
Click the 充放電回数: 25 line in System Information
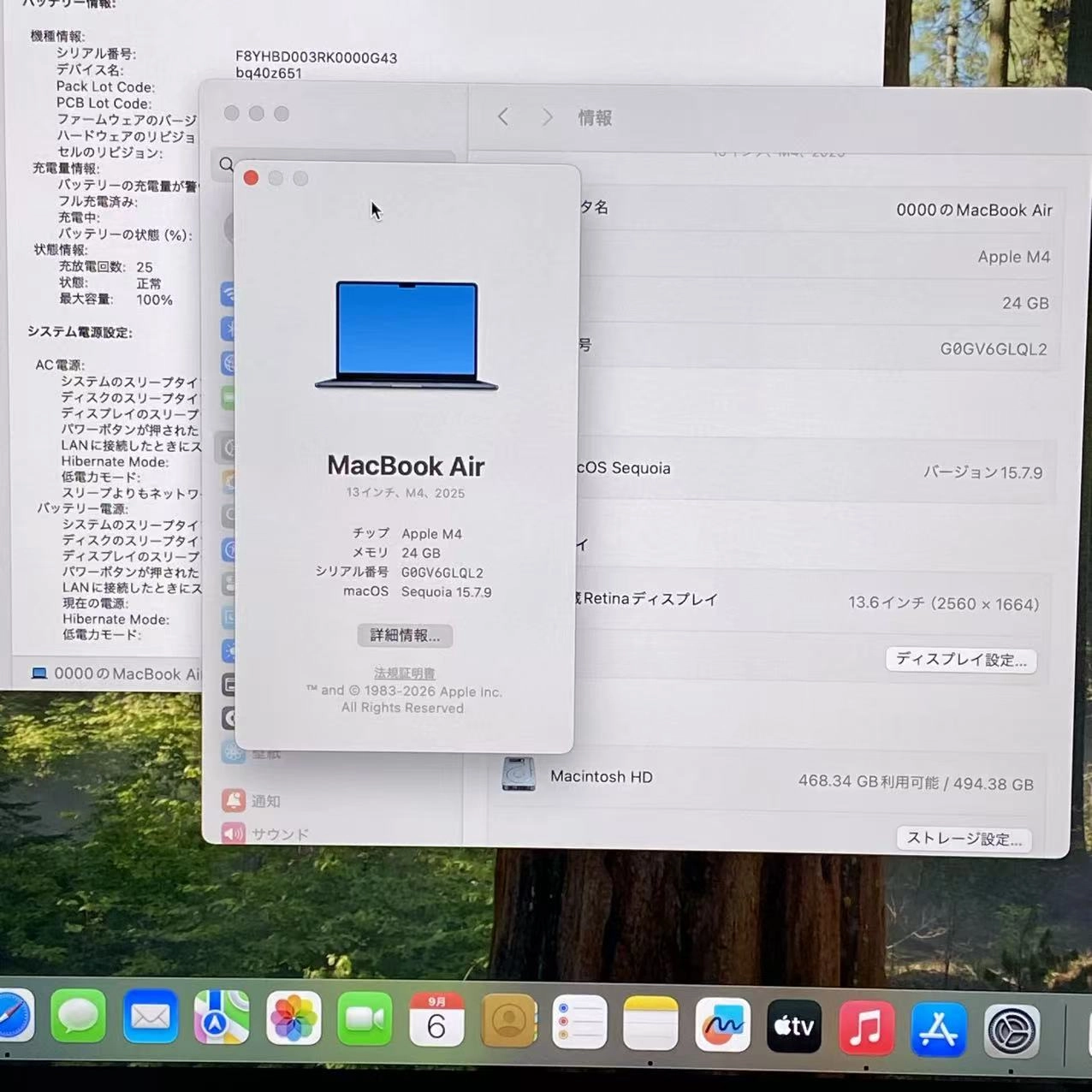(x=105, y=267)
